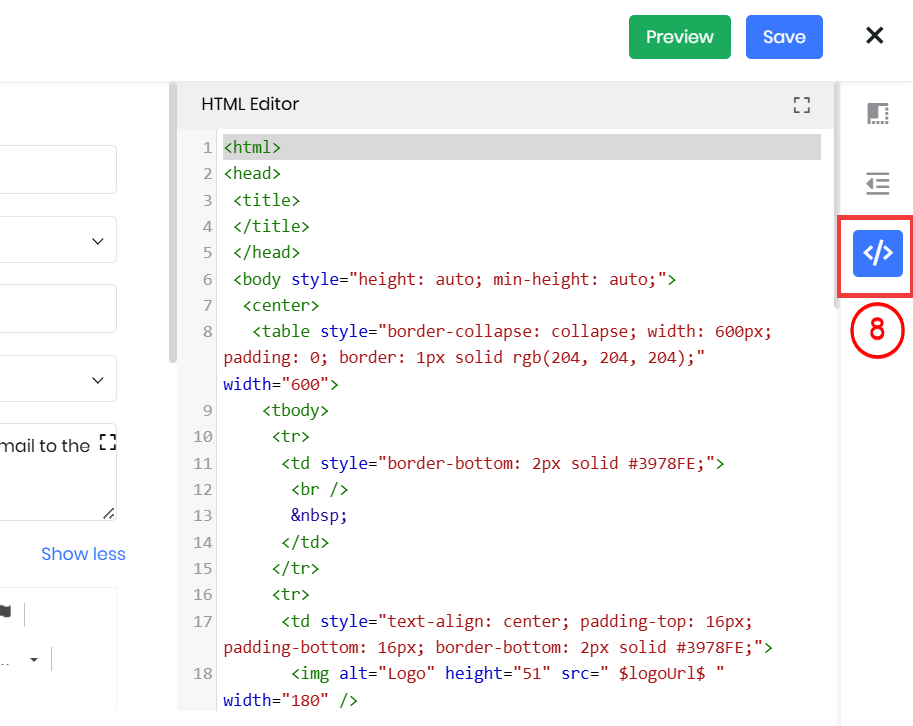Viewport: 913px width, 726px height.
Task: Click the <title> tag on line 3
Action: point(266,200)
